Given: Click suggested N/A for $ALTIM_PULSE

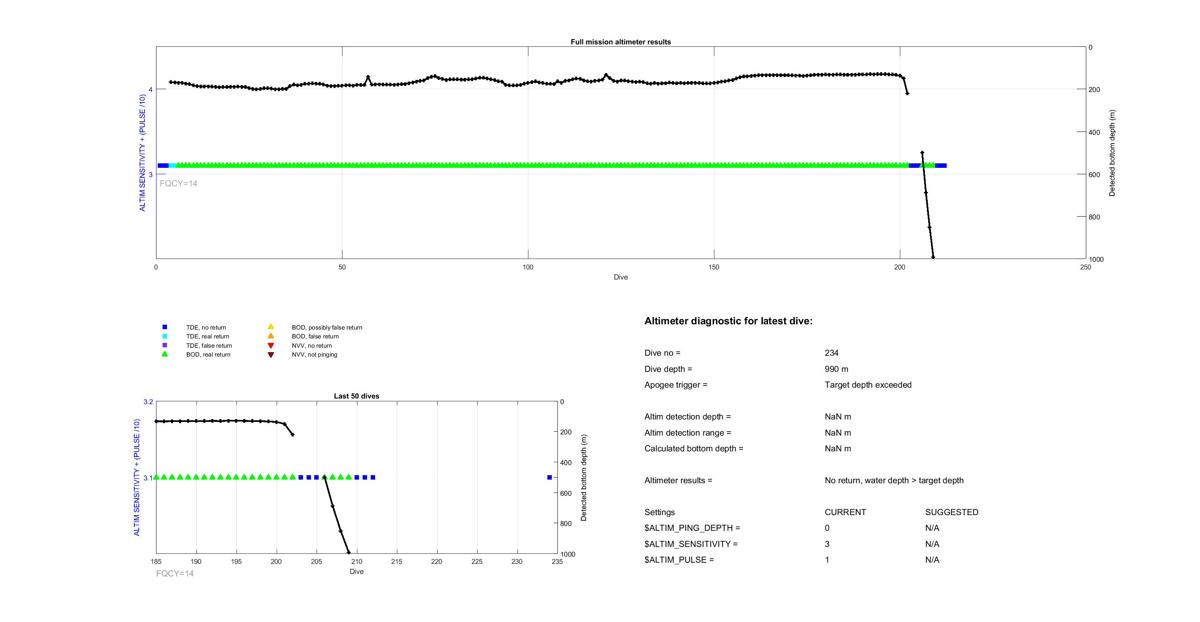Looking at the screenshot, I should 932,560.
